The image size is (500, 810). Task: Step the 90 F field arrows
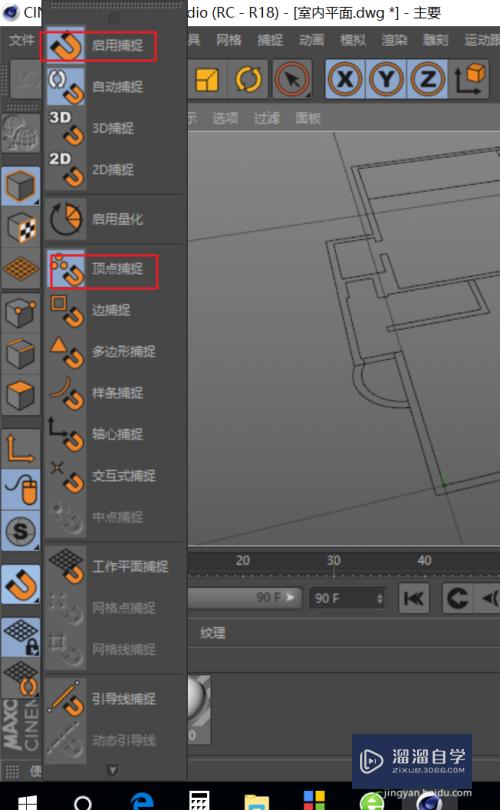[x=380, y=598]
